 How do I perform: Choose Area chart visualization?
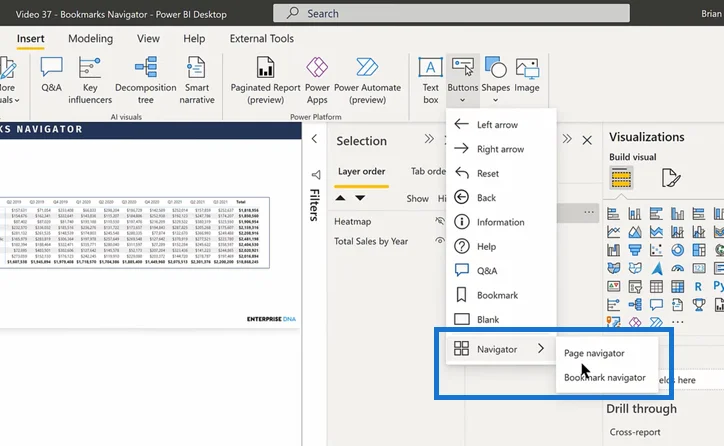click(634, 231)
